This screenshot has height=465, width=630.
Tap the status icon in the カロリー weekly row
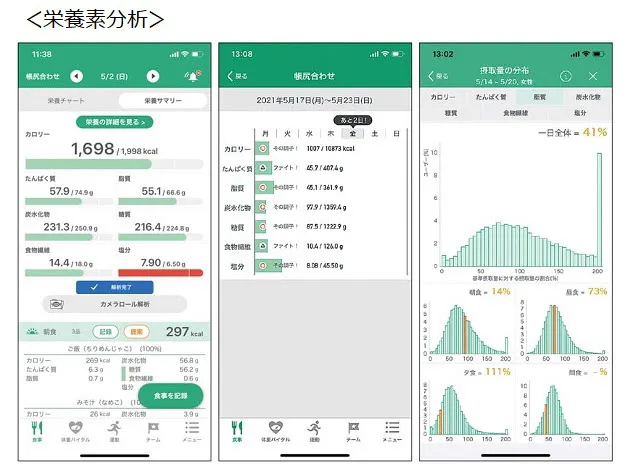[262, 148]
